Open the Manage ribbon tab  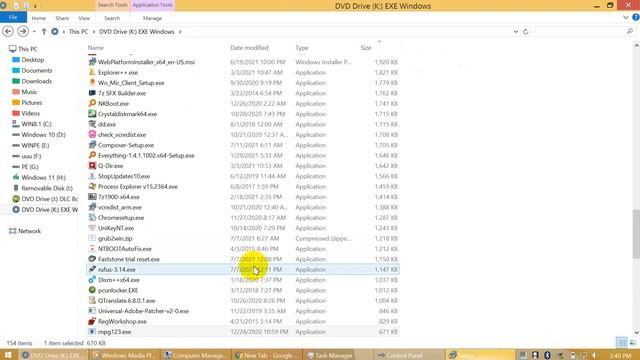point(152,18)
